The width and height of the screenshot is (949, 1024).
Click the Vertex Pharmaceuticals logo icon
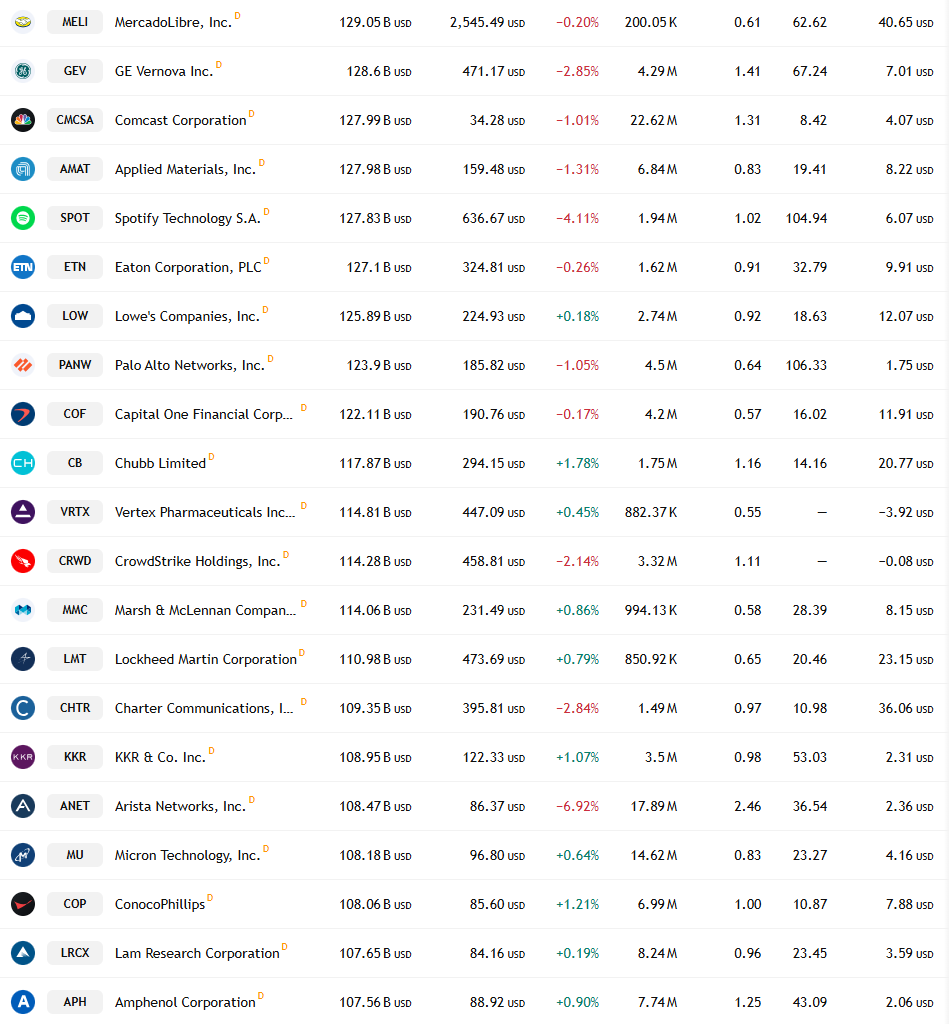[23, 512]
